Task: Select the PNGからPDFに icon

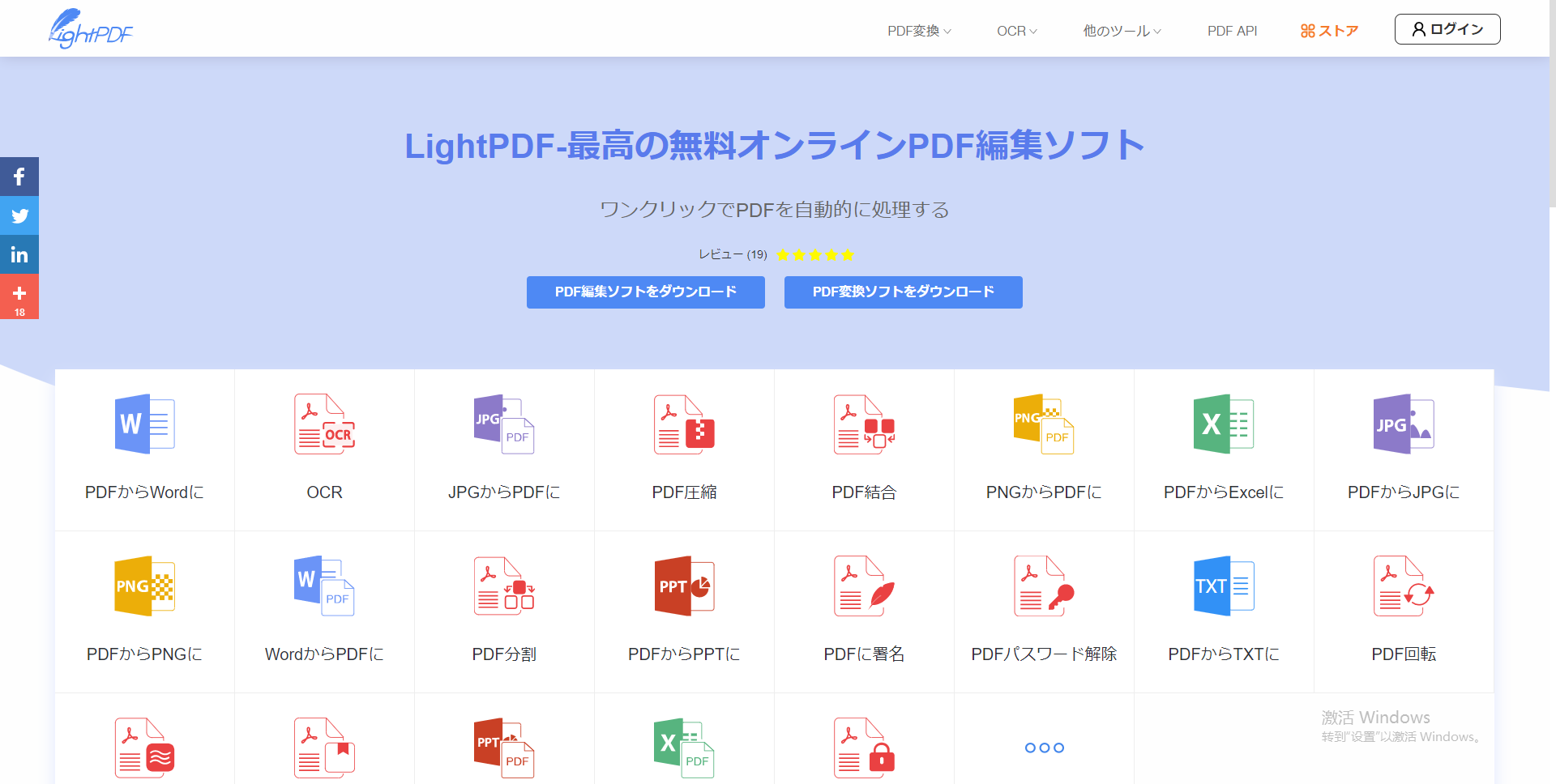Action: tap(1044, 424)
